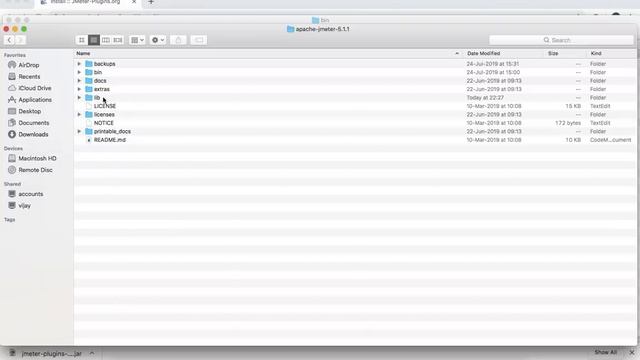
Task: Open Downloads in the sidebar
Action: tap(33, 134)
